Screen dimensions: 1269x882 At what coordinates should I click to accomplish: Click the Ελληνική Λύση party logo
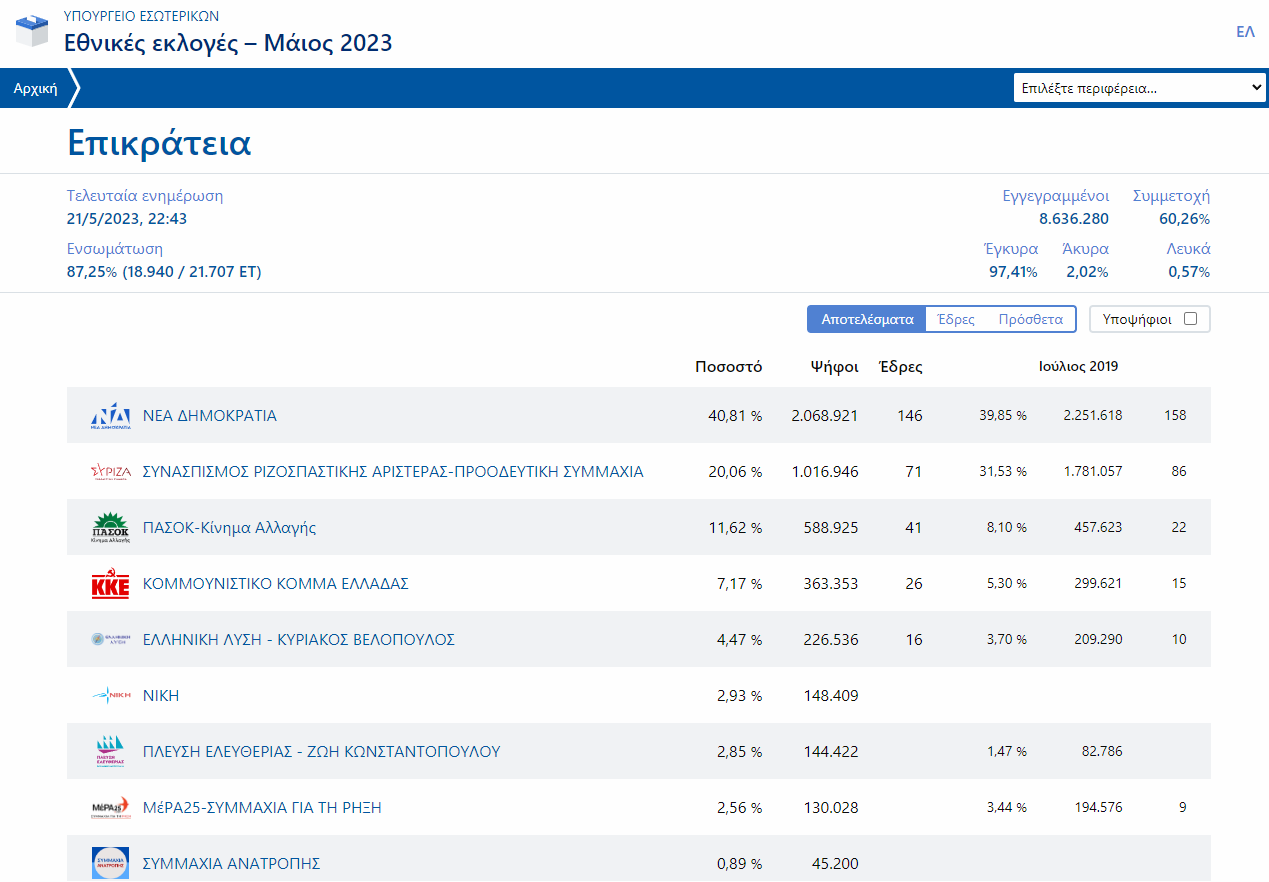(x=110, y=640)
